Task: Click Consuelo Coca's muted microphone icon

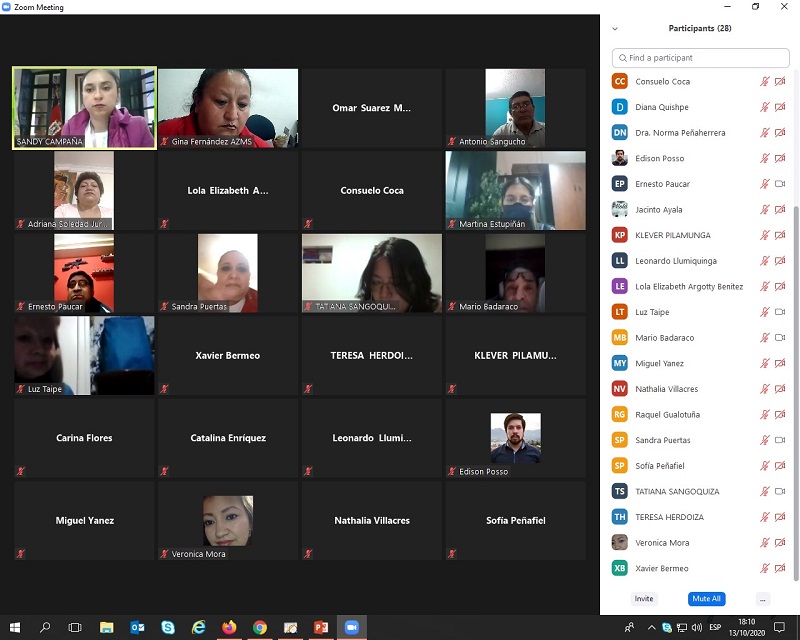Action: [x=765, y=82]
